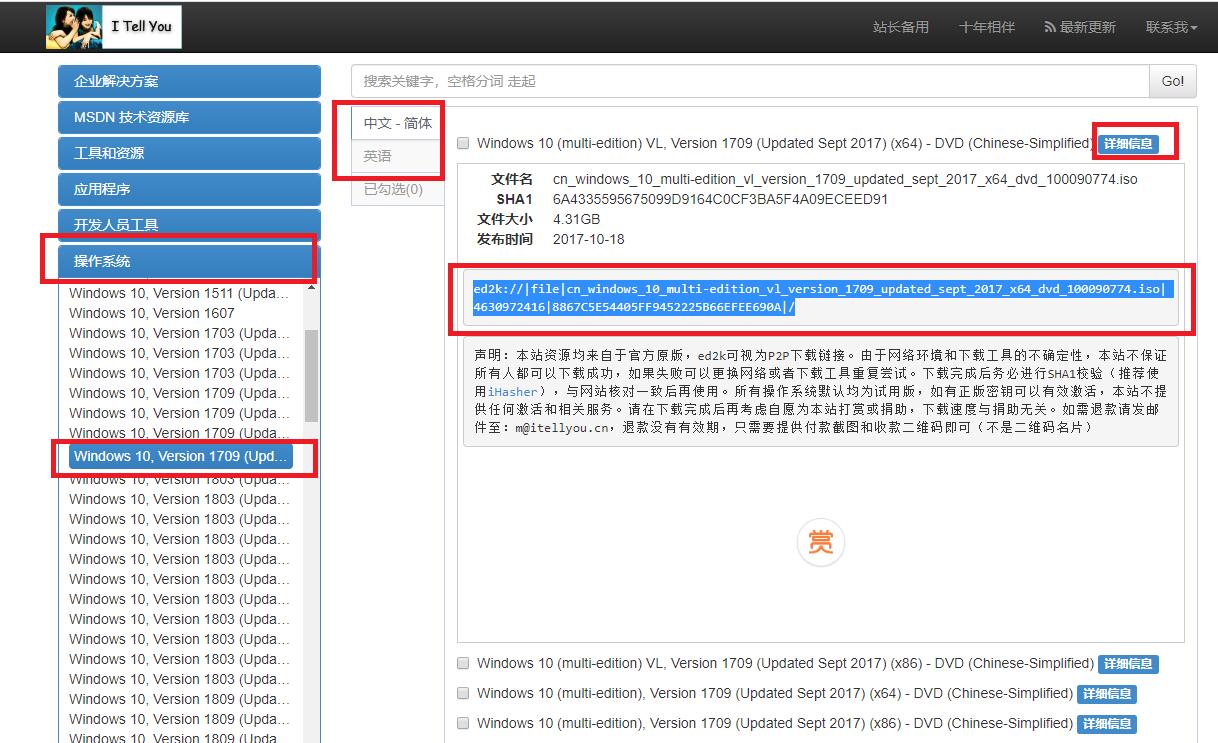Check the non-VL Version 1709 (x64) DVD checkbox
Screen dimensions: 1218x743
(x=463, y=693)
